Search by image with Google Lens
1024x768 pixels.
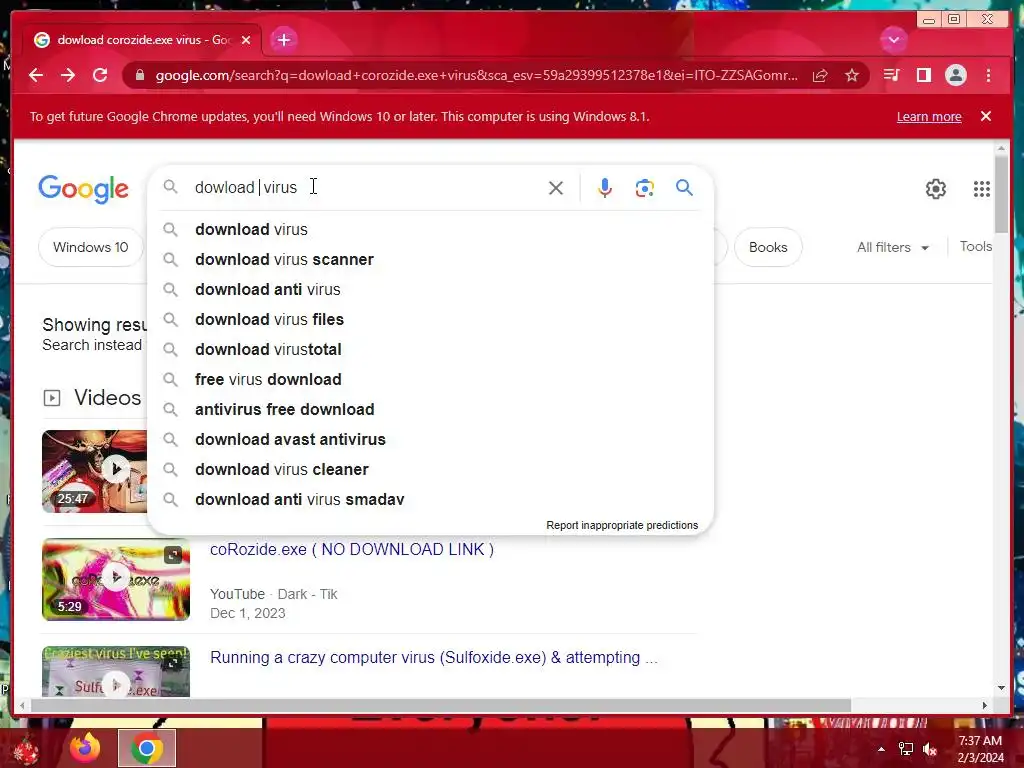tap(645, 188)
